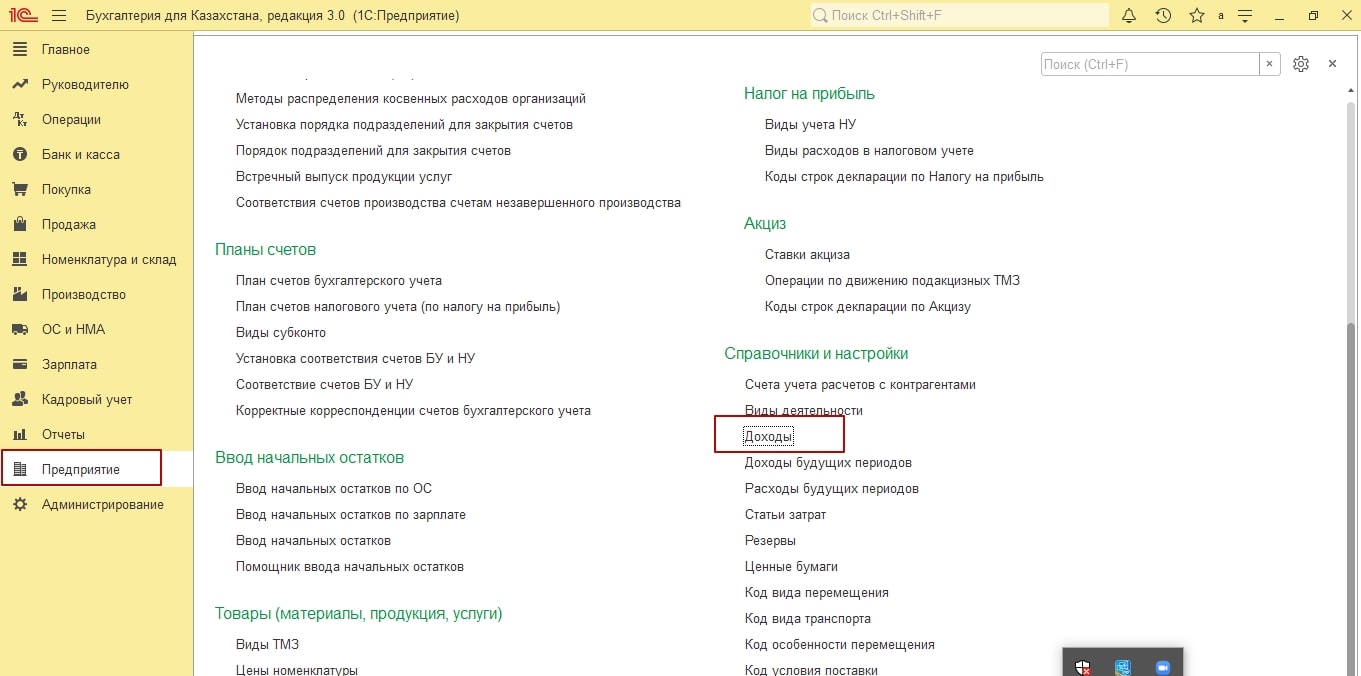Clear the section search field

[x=1270, y=64]
